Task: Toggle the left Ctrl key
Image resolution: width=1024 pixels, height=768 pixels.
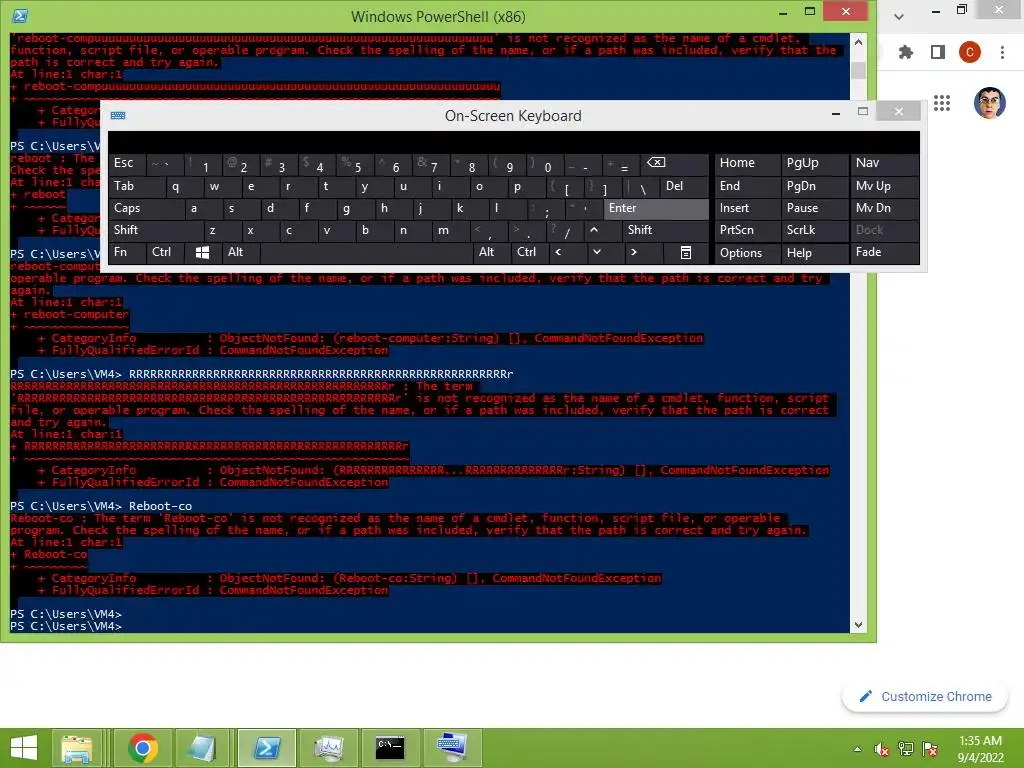Action: tap(165, 252)
